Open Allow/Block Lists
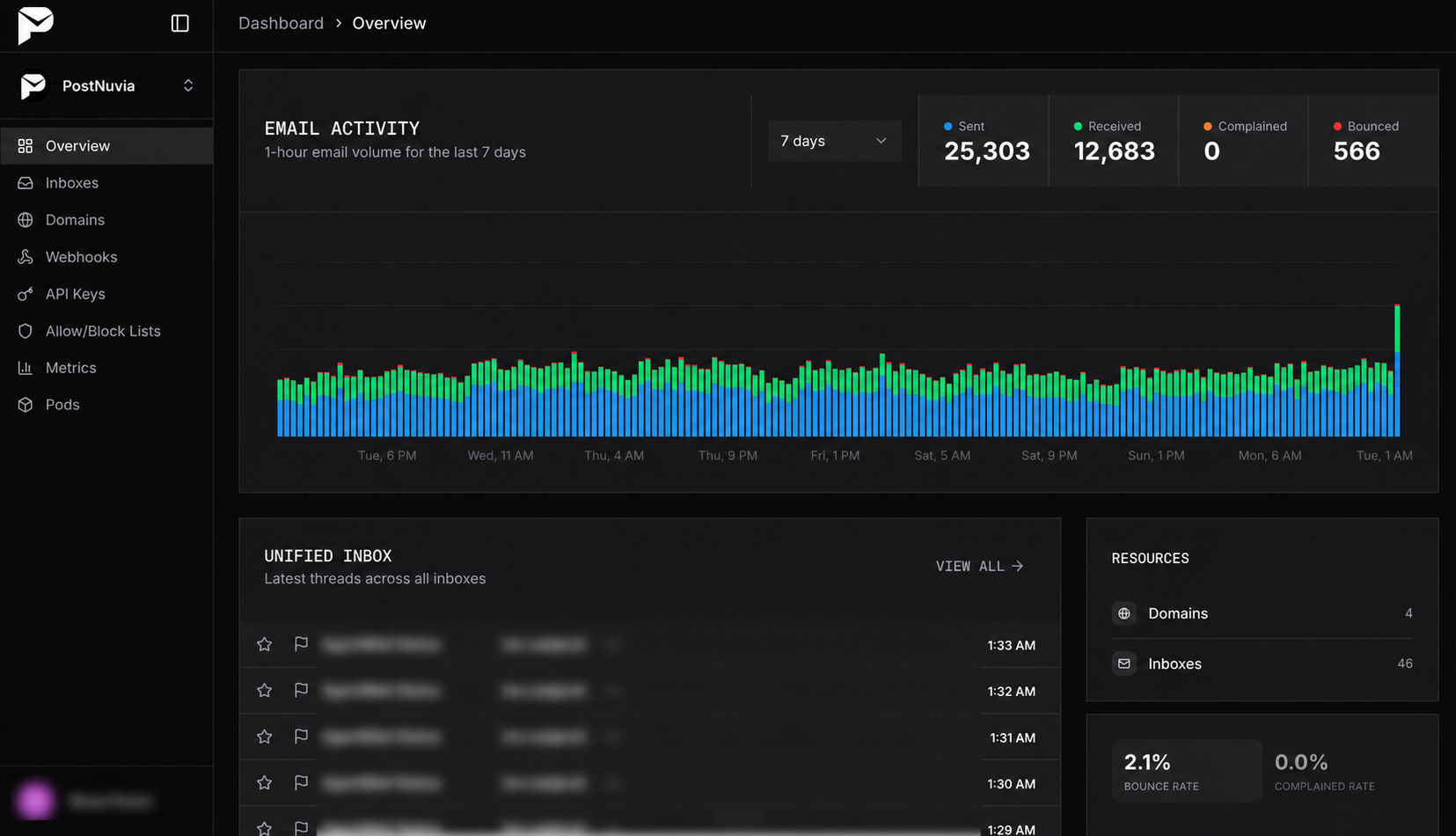The image size is (1456, 836). [106, 331]
